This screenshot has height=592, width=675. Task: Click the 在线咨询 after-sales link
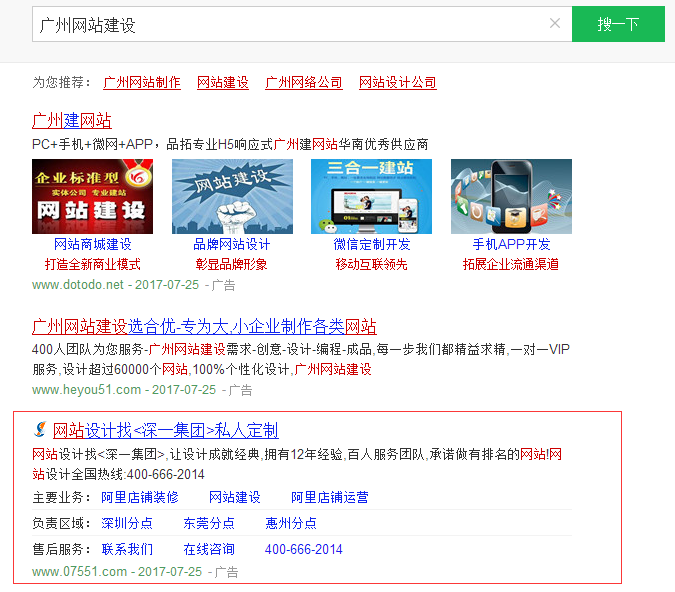209,549
